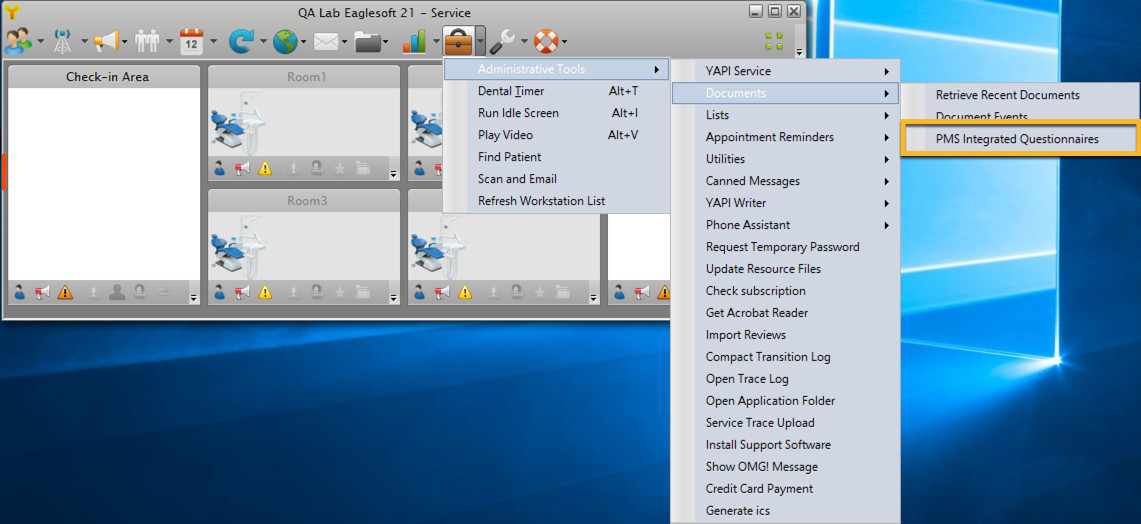This screenshot has width=1141, height=524.
Task: Click the megaphone announcement toolbar icon
Action: [106, 41]
